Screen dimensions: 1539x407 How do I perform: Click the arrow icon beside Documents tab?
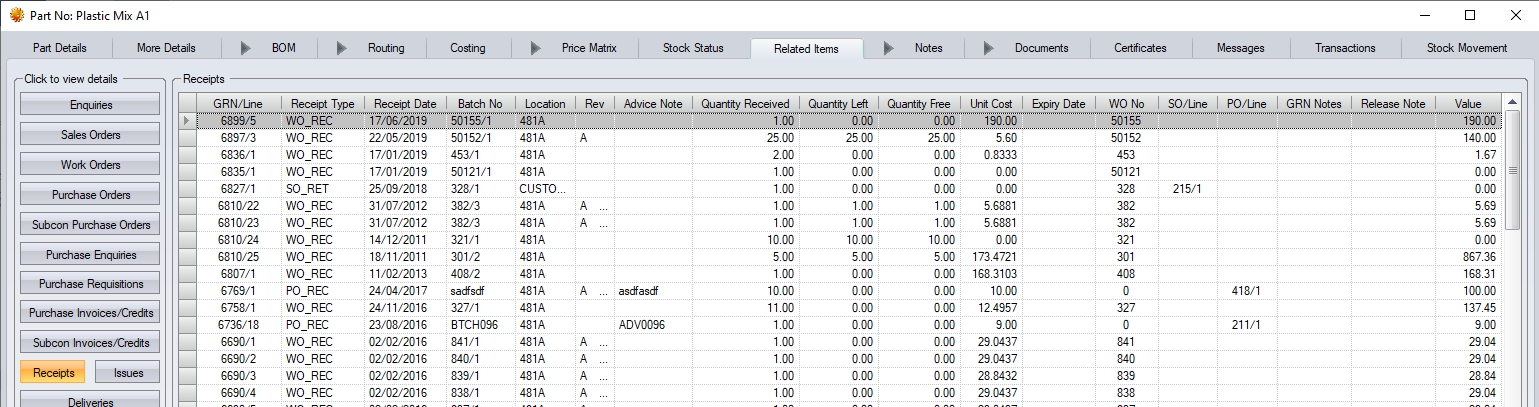click(989, 48)
